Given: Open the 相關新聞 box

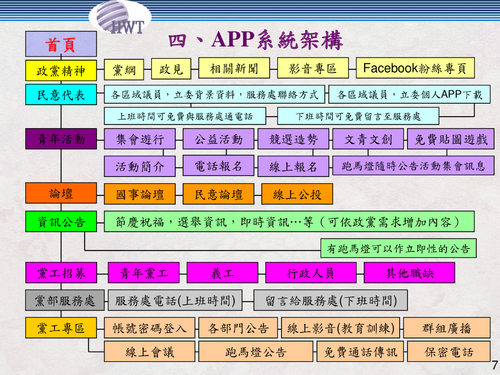Looking at the screenshot, I should click(x=234, y=68).
